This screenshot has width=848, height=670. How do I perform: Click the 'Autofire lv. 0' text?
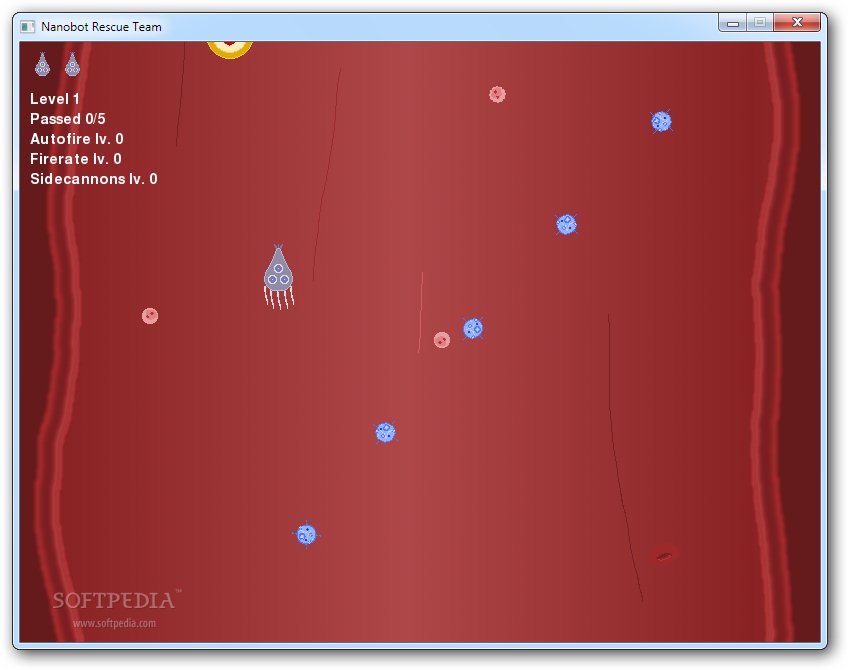77,138
